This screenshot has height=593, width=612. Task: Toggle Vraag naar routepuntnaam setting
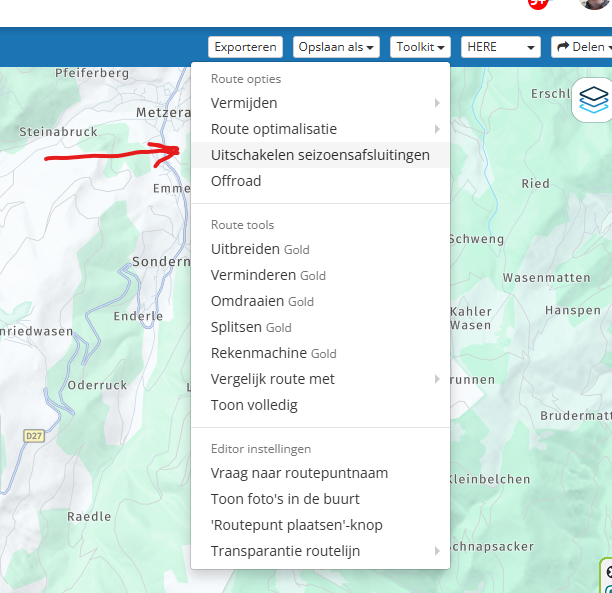(x=299, y=473)
